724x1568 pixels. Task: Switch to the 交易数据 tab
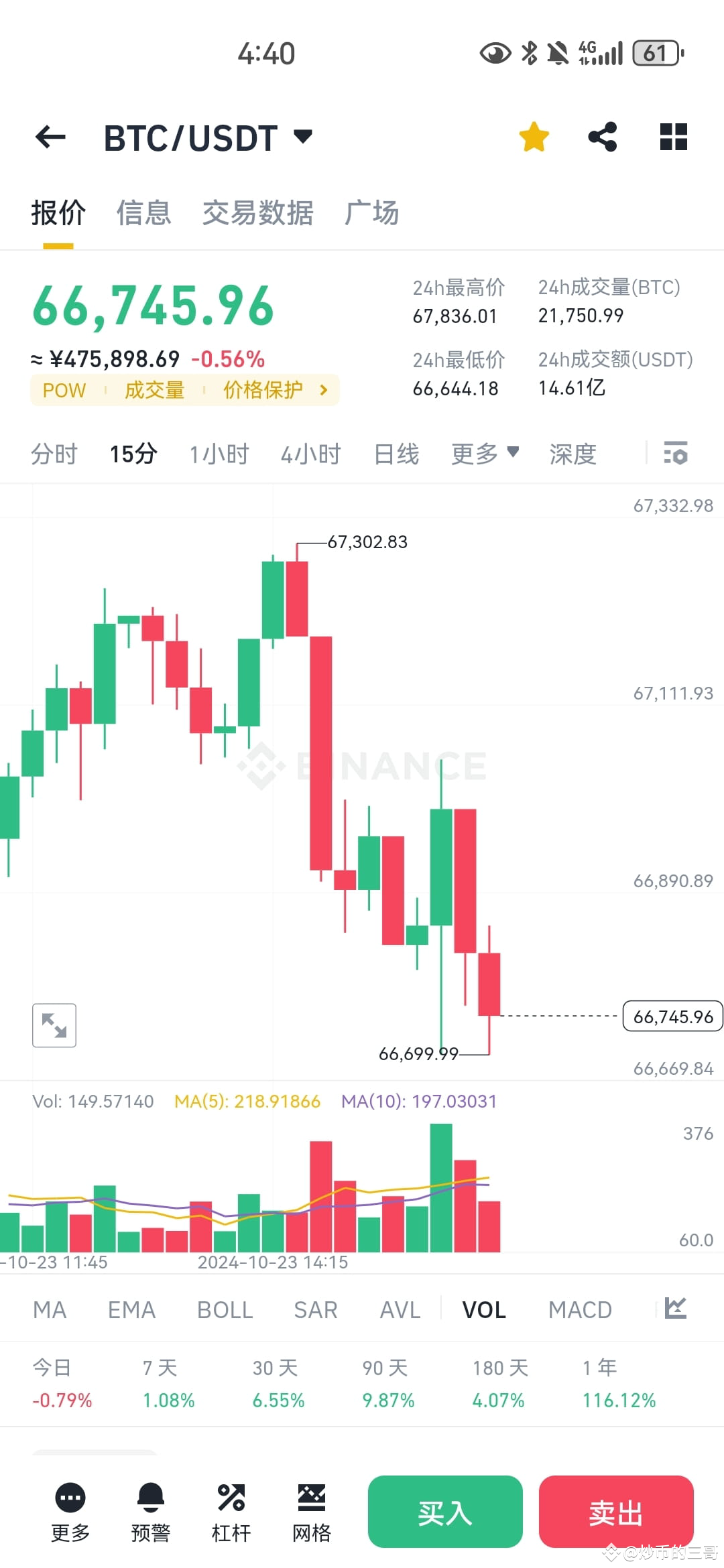tap(258, 213)
